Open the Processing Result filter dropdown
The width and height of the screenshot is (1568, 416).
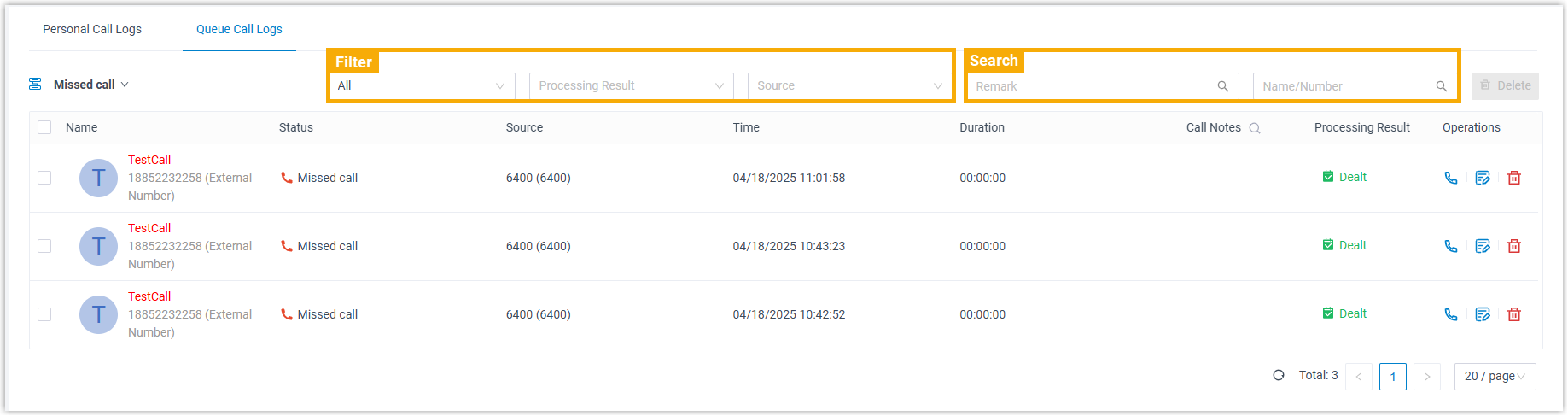pos(631,85)
